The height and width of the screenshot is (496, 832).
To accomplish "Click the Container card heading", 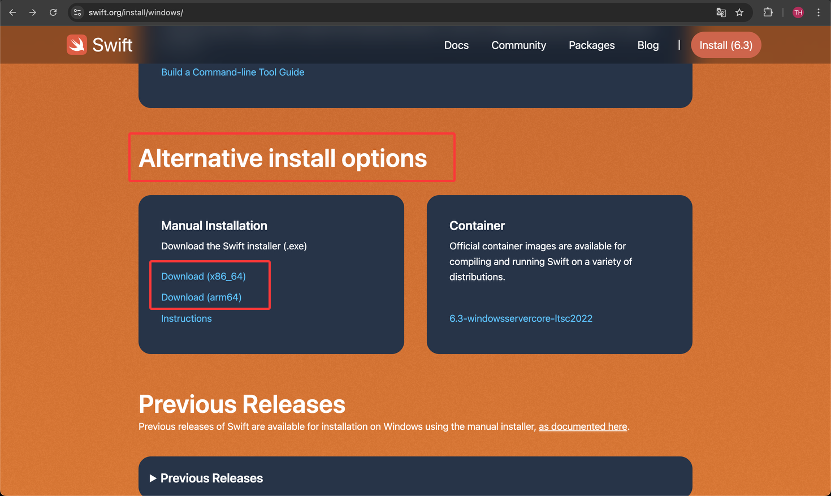I will click(x=477, y=225).
